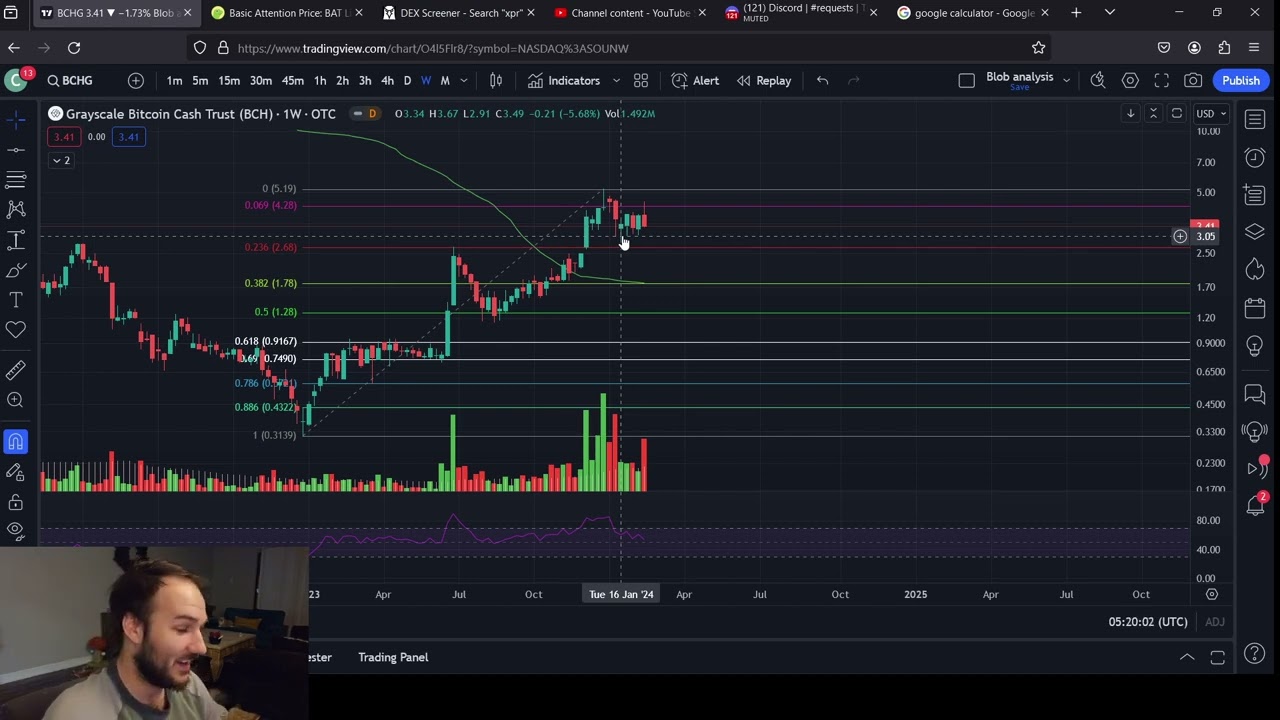Open the Indicators dialog
Image resolution: width=1280 pixels, height=720 pixels.
(x=564, y=81)
